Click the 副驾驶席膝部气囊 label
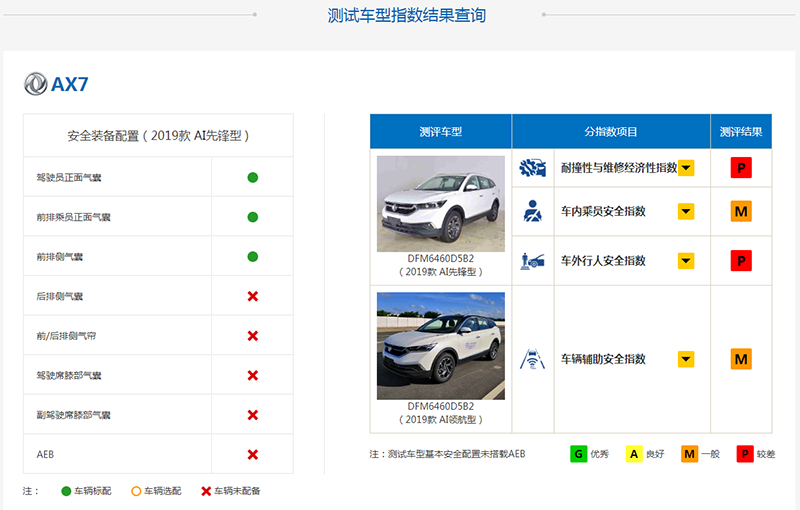The width and height of the screenshot is (800, 510). (73, 415)
